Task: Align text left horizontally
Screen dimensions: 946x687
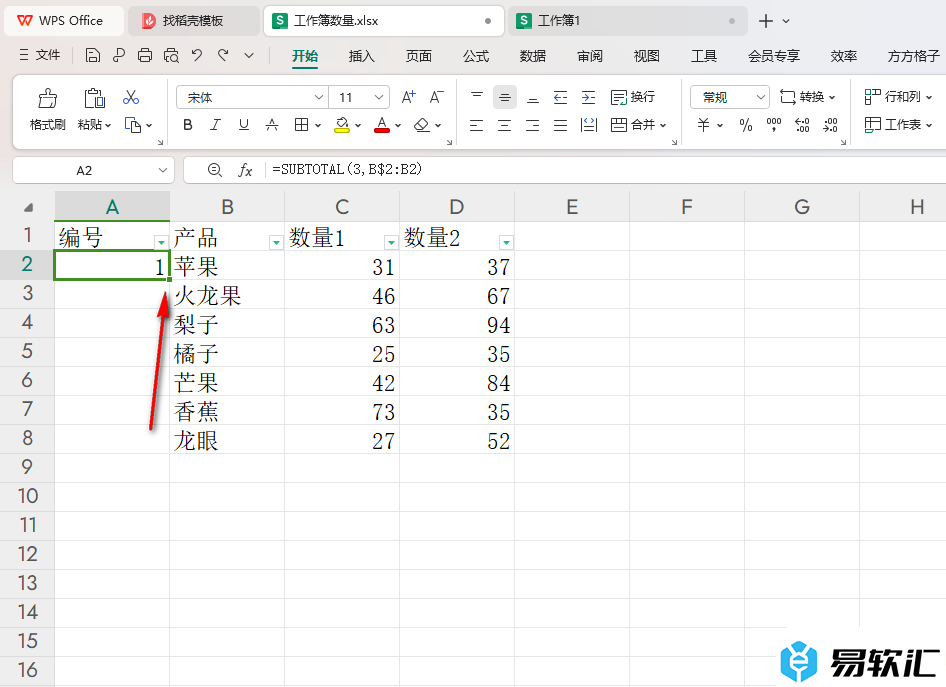Action: (477, 125)
